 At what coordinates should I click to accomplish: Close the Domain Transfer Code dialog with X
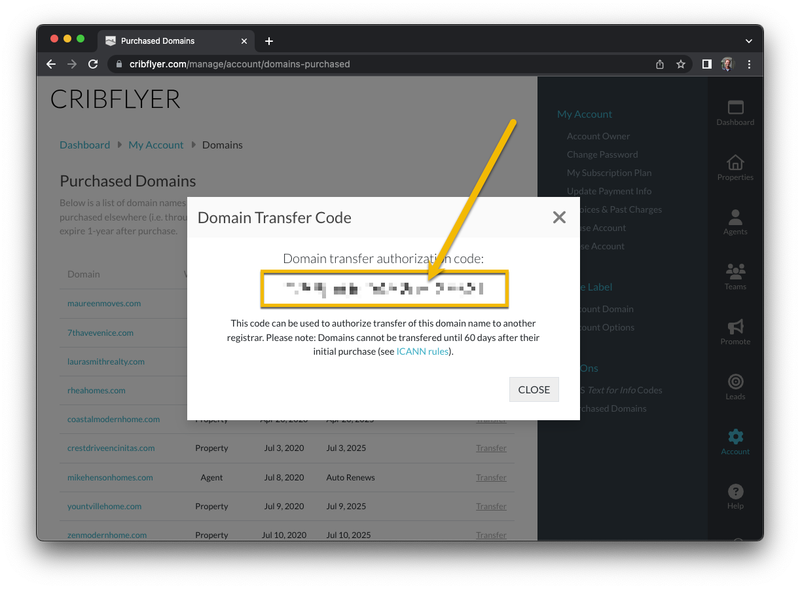click(559, 217)
